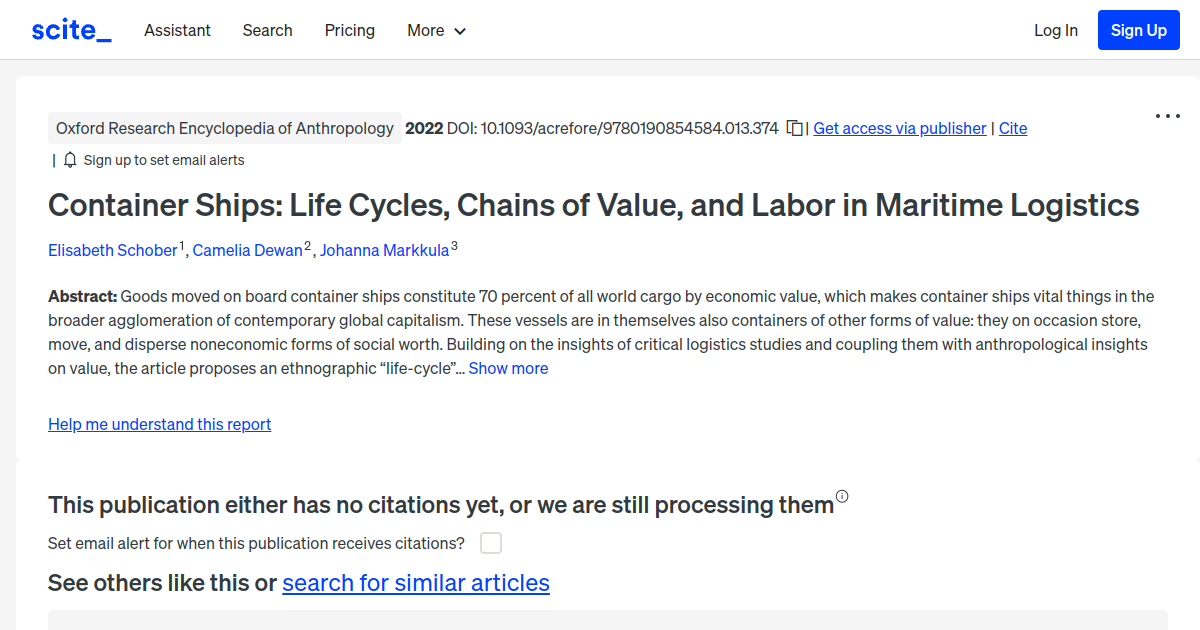Screen dimensions: 1200x630
Task: Switch to the Pricing page
Action: click(x=349, y=30)
